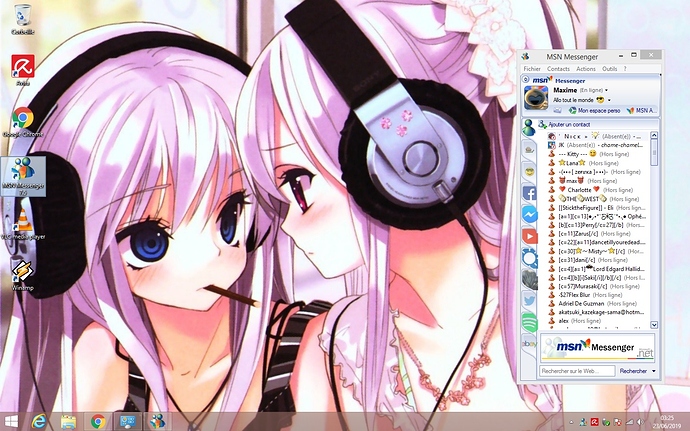Select the Google Chrome desktop shortcut
The height and width of the screenshot is (431, 690).
point(22,122)
